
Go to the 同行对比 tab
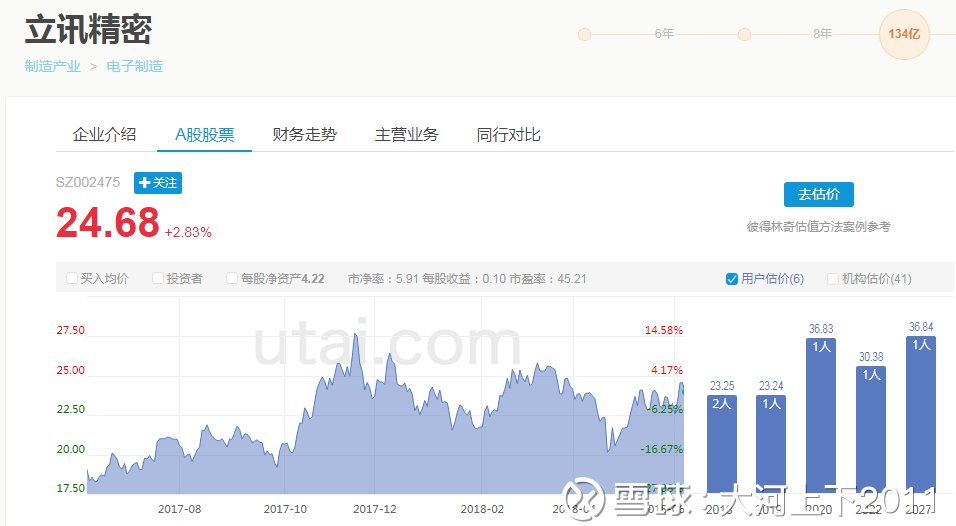pos(508,135)
